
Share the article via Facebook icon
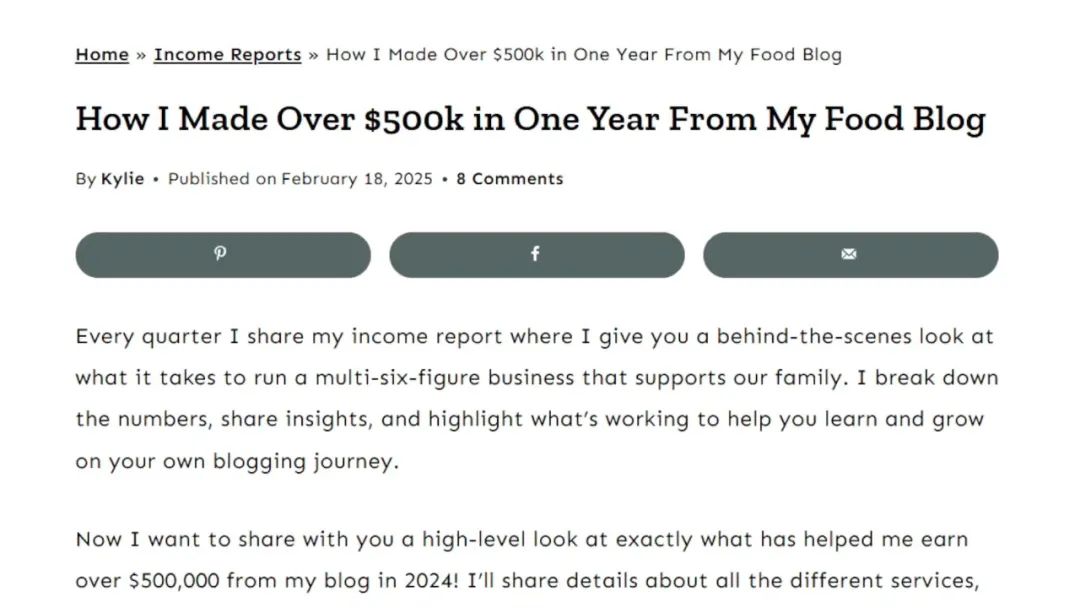[536, 255]
